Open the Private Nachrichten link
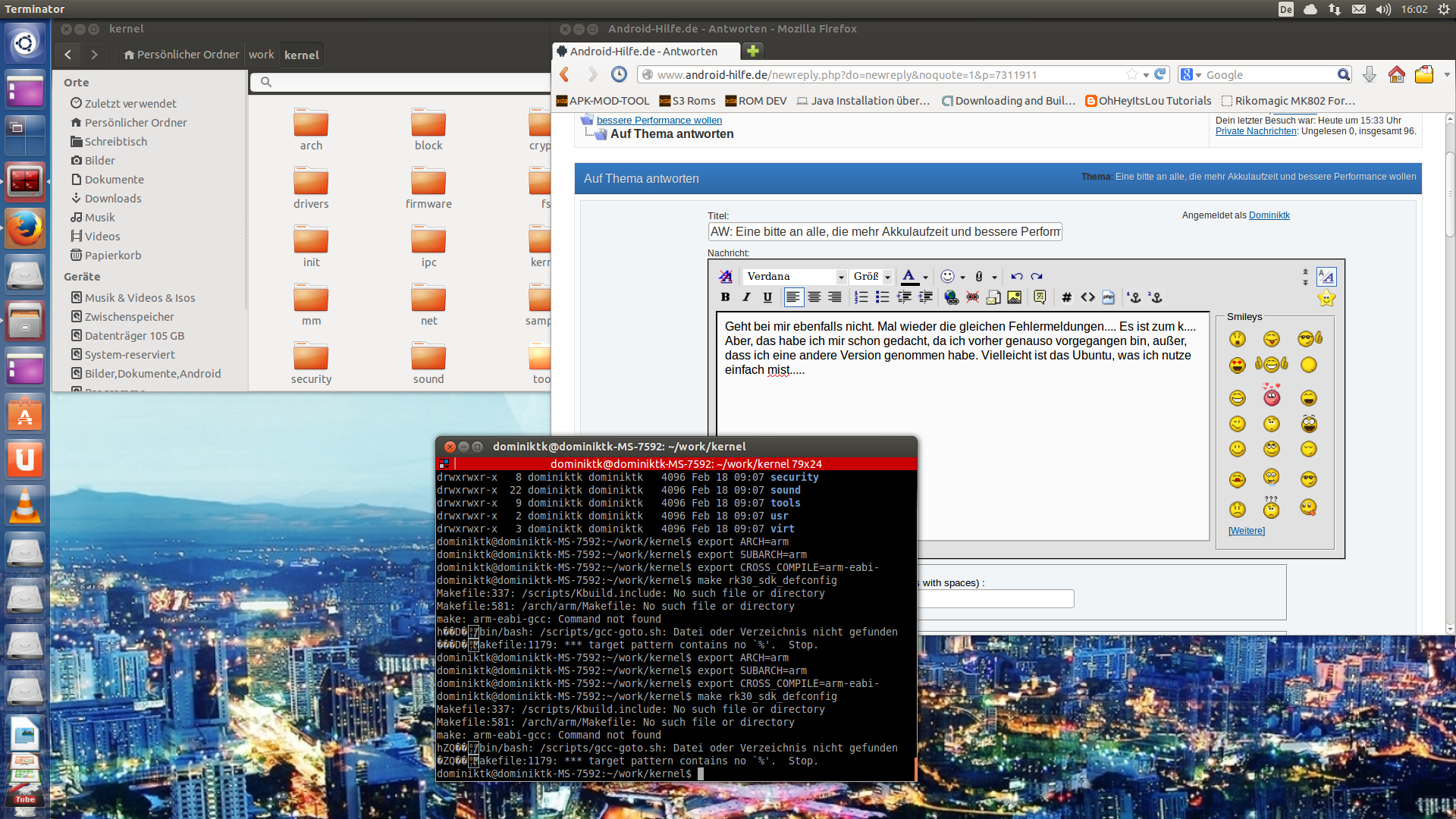Screen dimensions: 1456x819 (1256, 131)
